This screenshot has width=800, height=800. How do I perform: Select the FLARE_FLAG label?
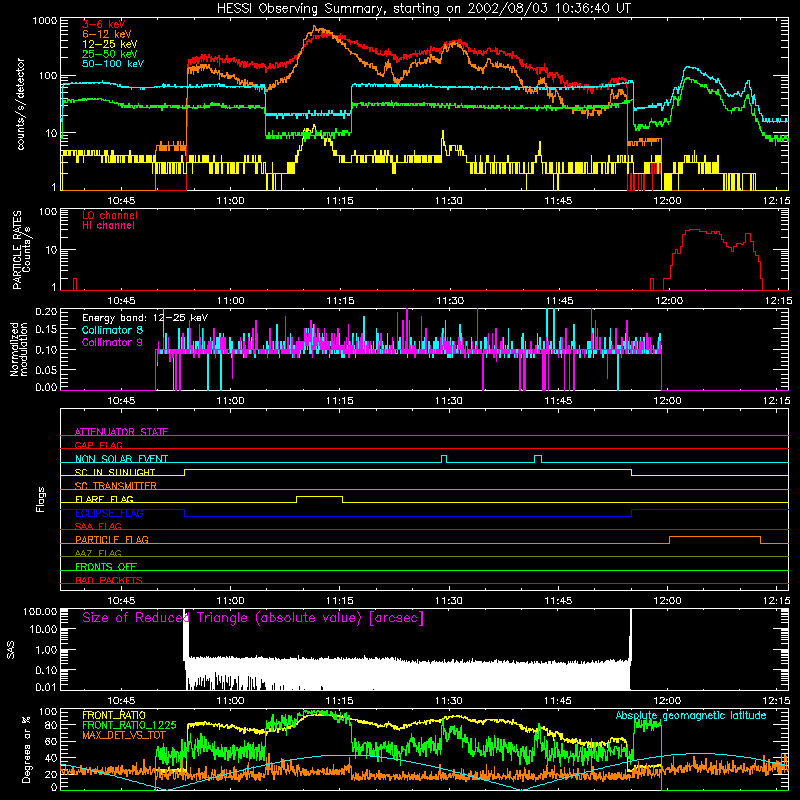[x=104, y=499]
